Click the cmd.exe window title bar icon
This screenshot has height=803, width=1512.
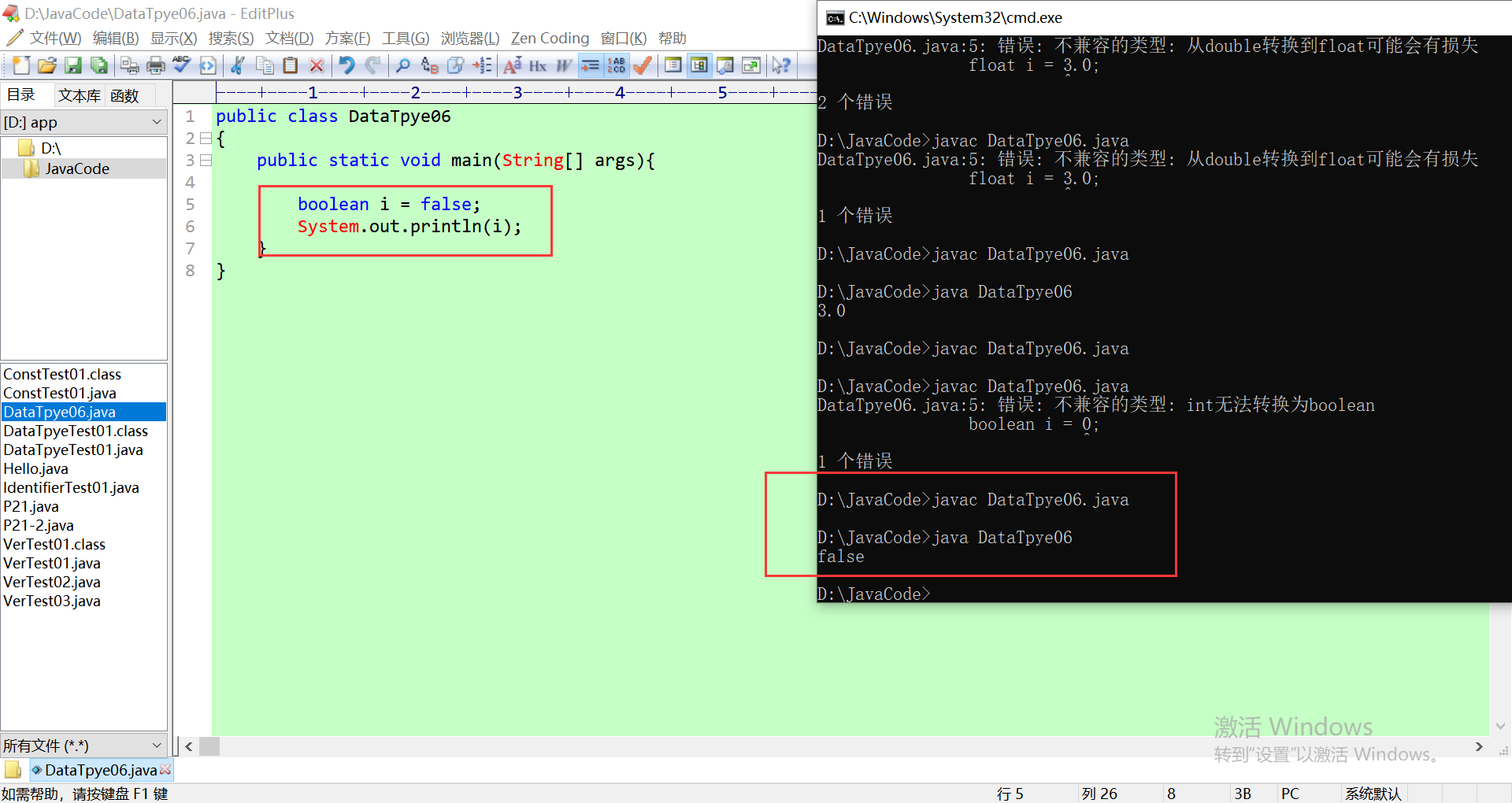836,17
